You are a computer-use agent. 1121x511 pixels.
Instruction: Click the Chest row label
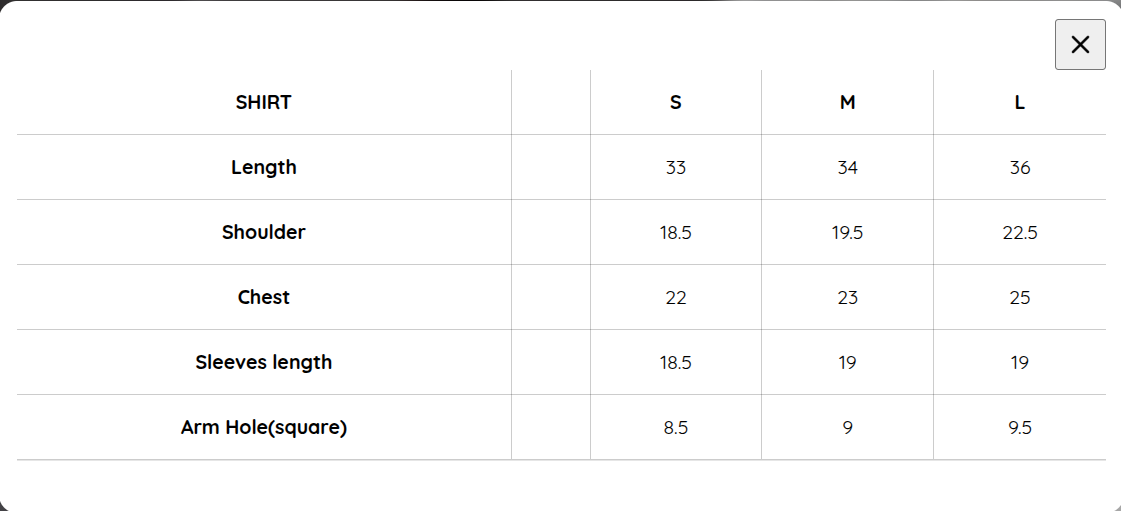tap(264, 297)
